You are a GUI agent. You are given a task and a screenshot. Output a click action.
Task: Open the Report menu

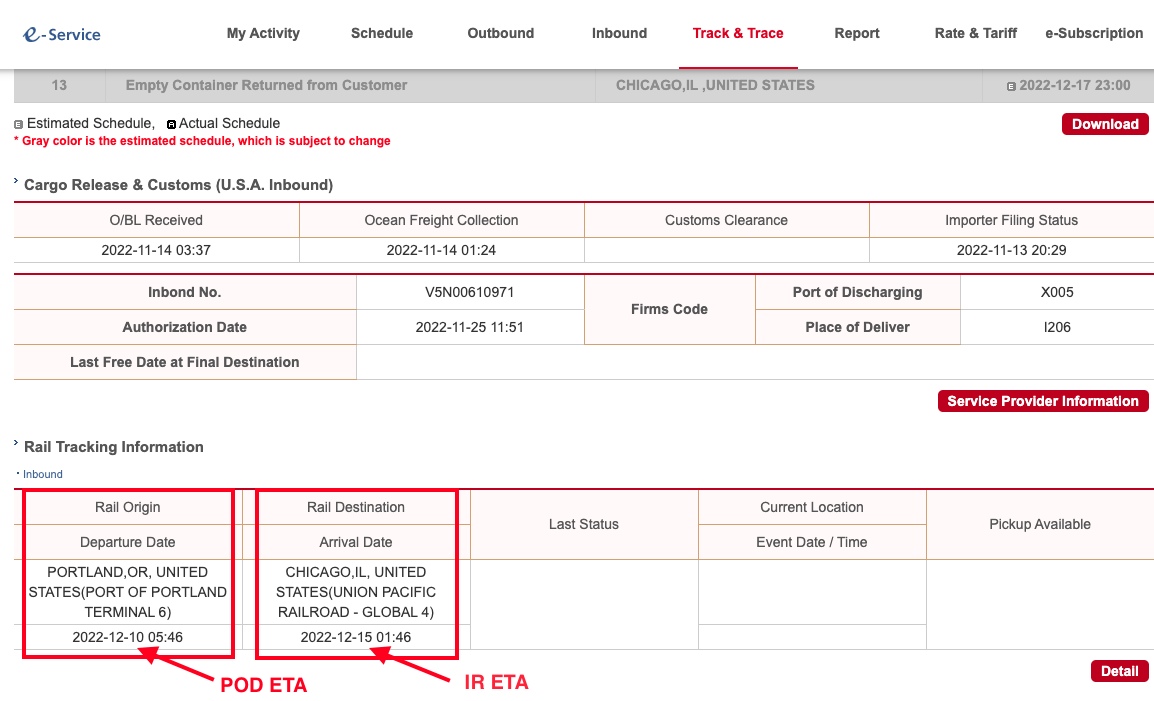click(857, 33)
